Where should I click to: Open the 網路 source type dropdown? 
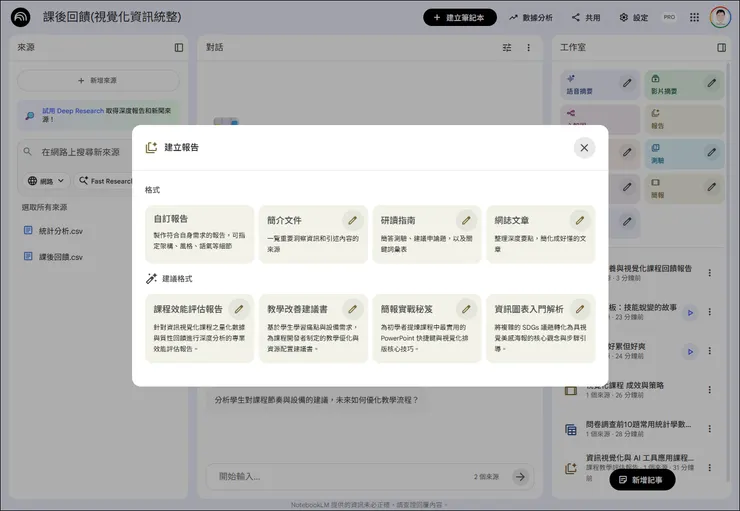[x=46, y=181]
